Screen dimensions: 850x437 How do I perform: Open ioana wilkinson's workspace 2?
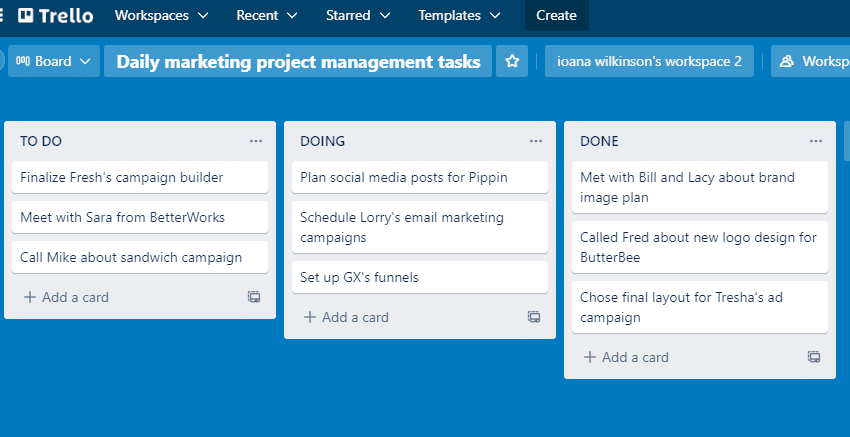649,61
